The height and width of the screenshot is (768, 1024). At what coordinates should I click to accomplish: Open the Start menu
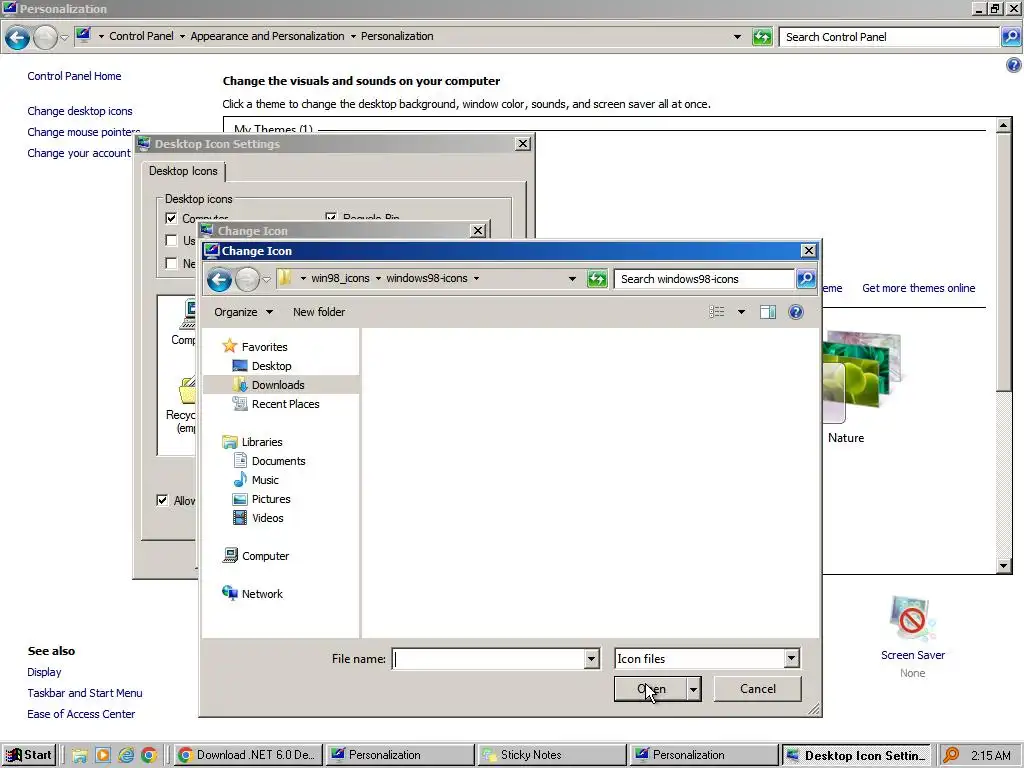(28, 755)
